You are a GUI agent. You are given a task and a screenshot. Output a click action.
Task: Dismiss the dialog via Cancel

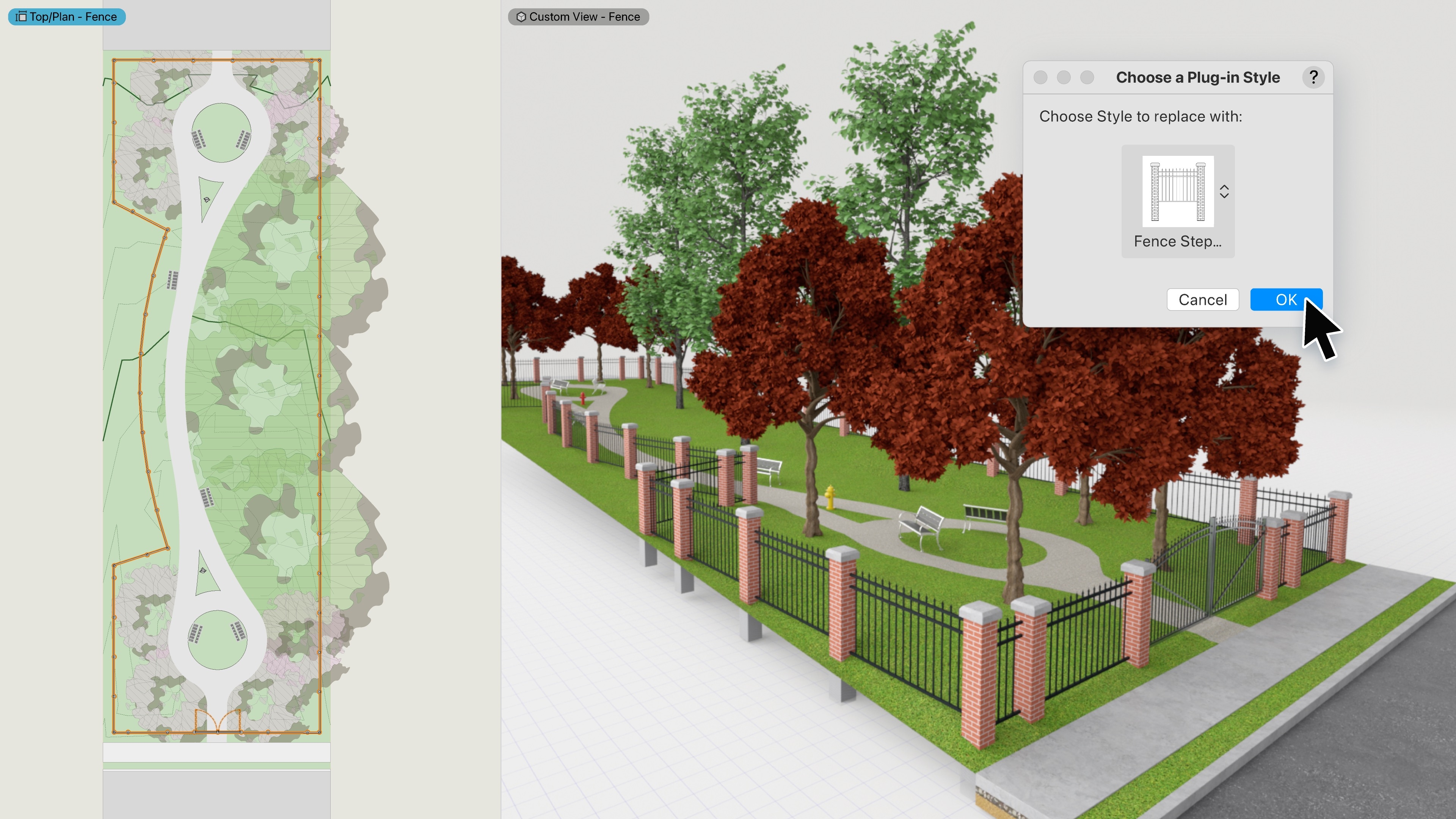click(1203, 300)
